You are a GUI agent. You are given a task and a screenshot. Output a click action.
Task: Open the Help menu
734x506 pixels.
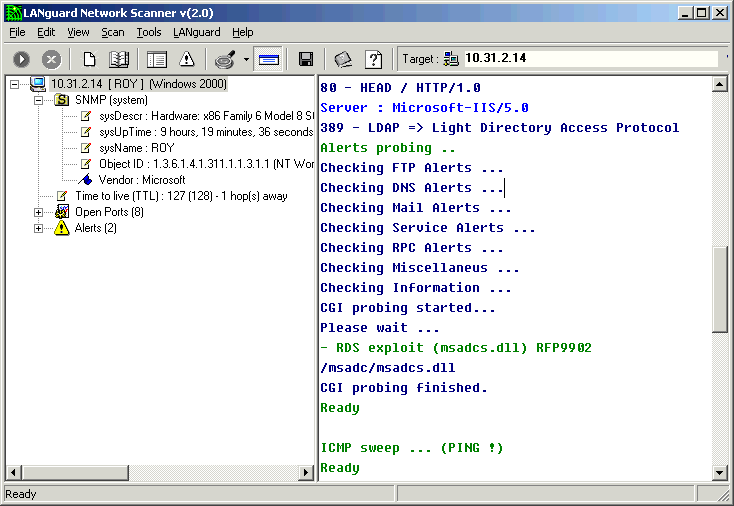point(242,32)
